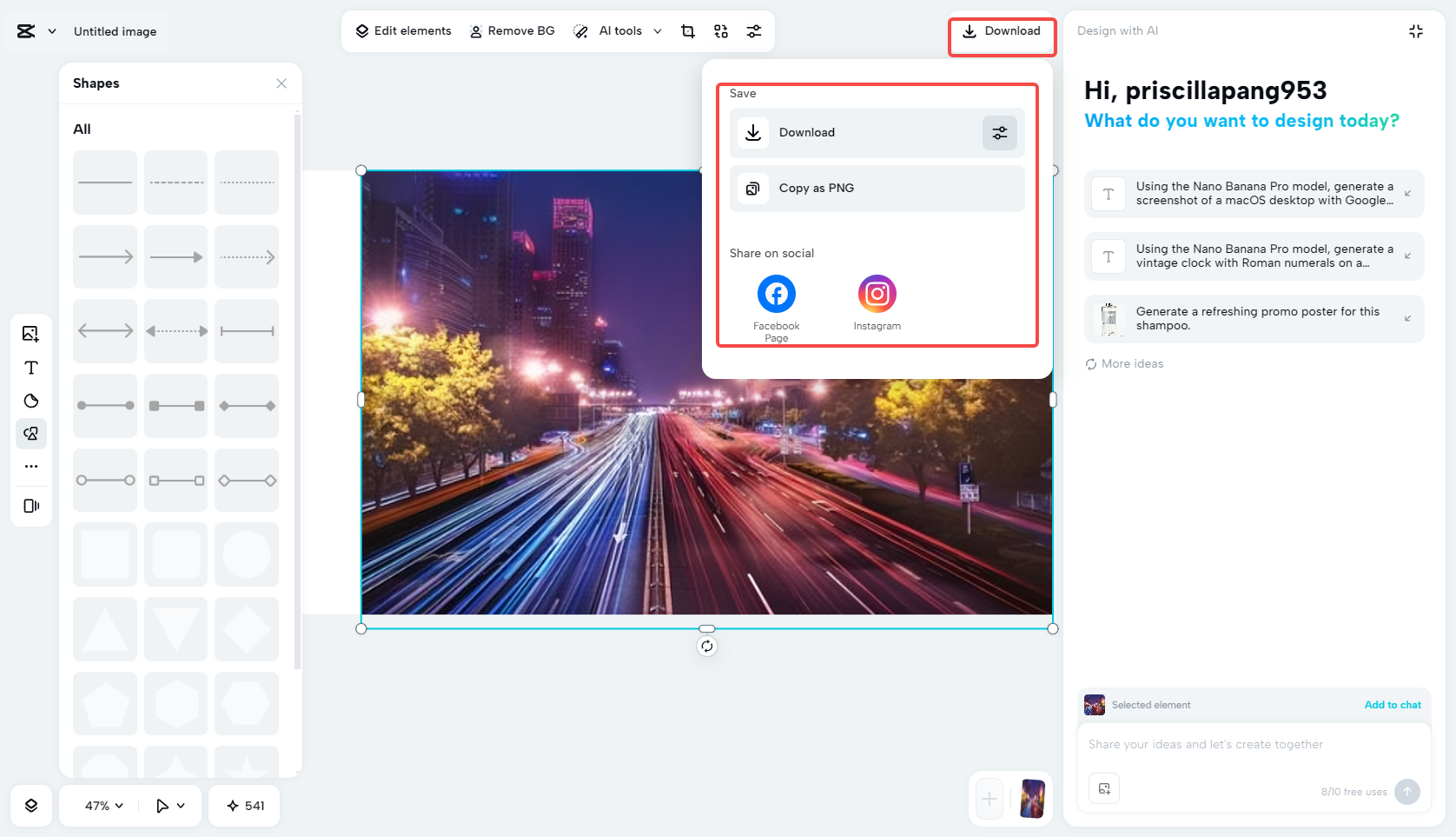Click the rotate handle below the image
This screenshot has height=837, width=1456.
coord(707,646)
